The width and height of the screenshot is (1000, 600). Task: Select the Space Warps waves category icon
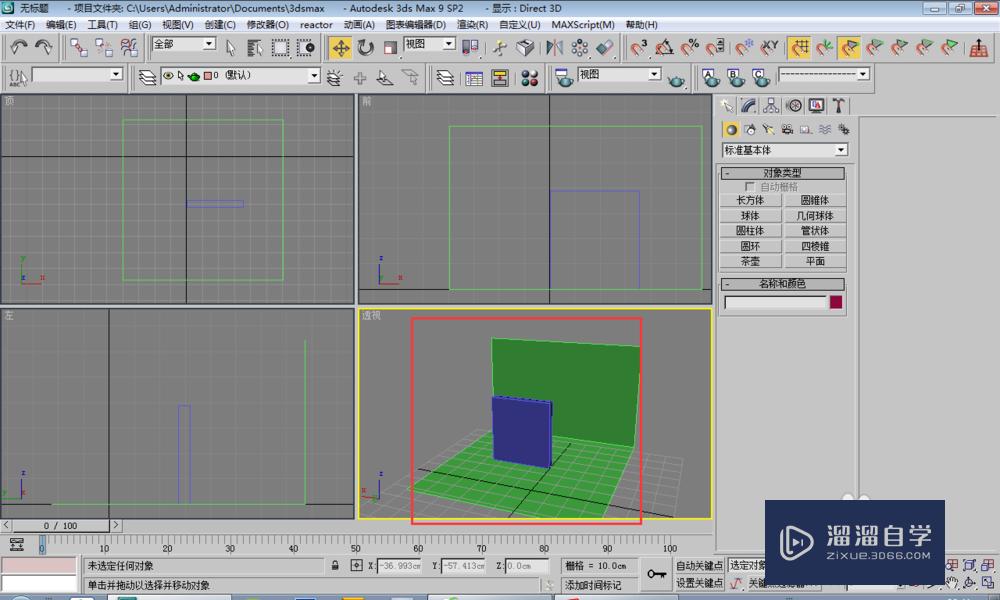(x=825, y=130)
